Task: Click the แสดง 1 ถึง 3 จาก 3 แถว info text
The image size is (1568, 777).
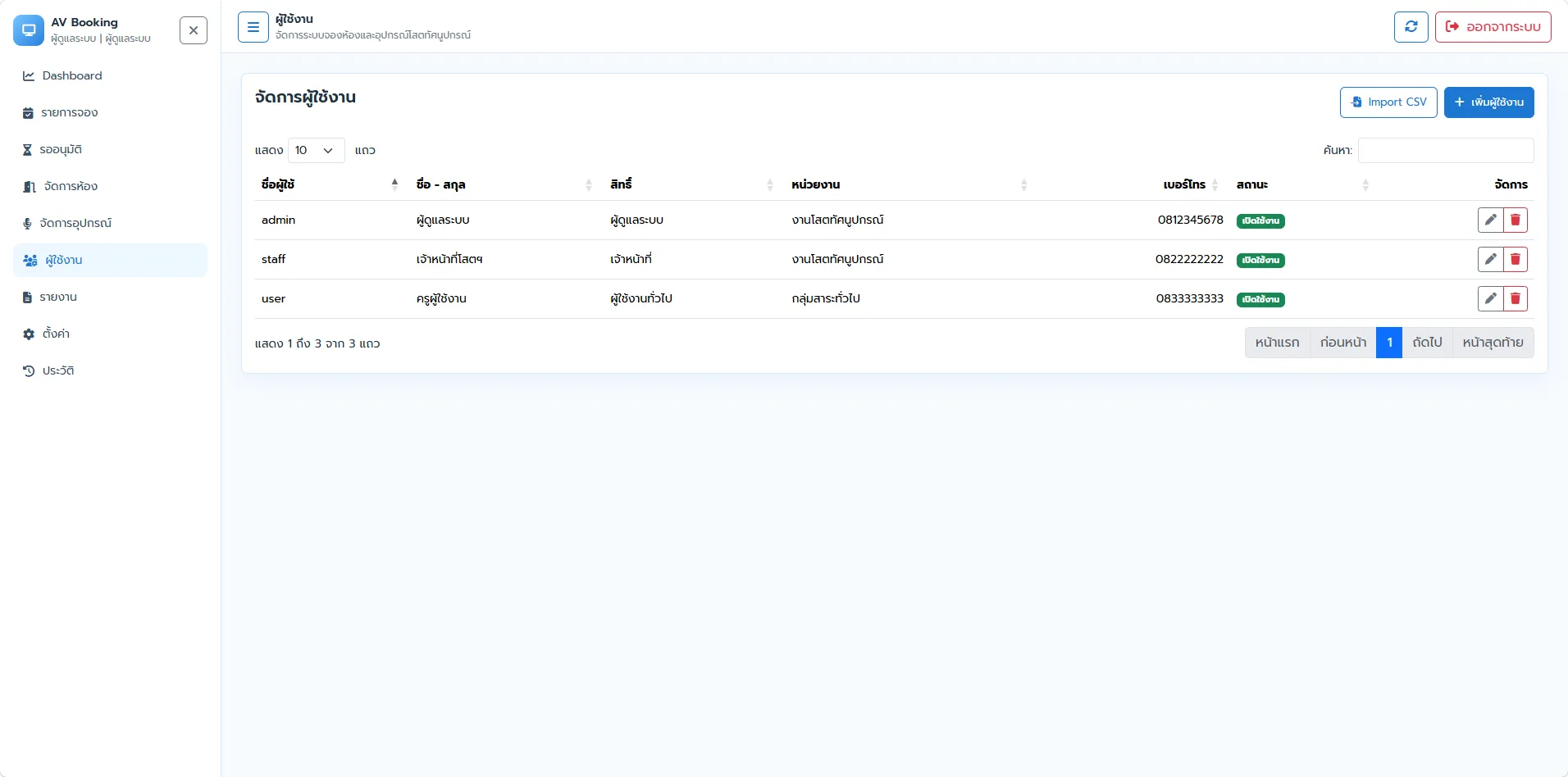Action: (317, 343)
